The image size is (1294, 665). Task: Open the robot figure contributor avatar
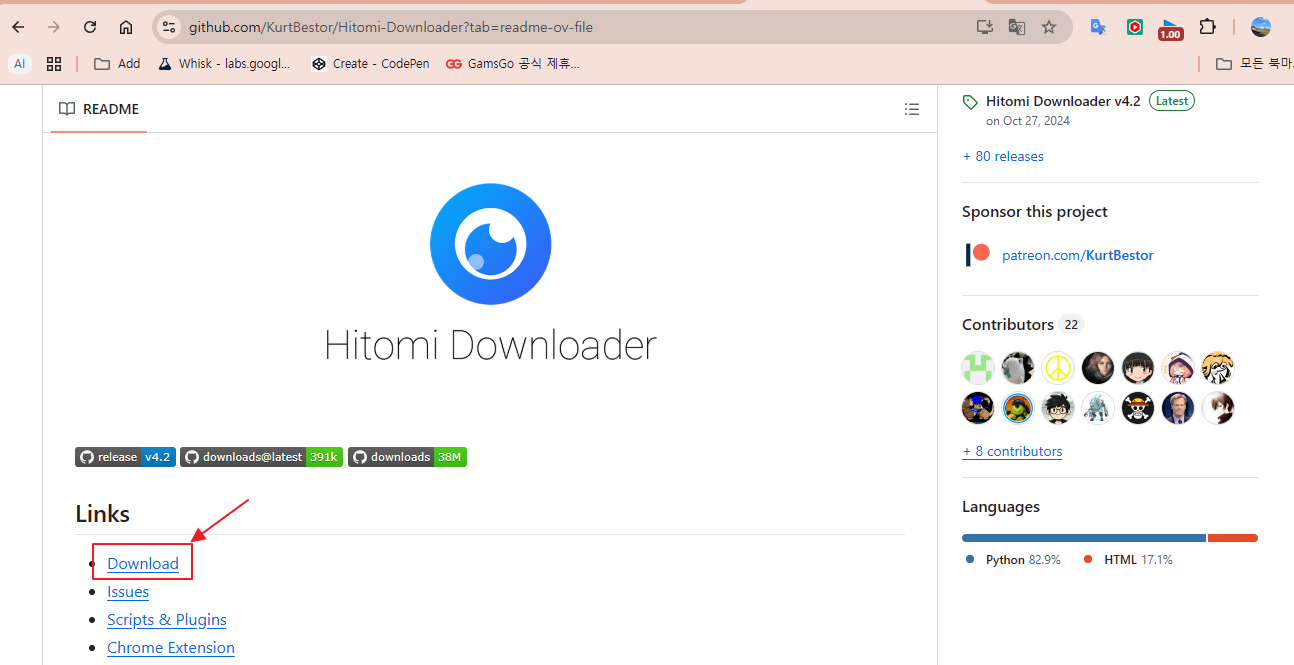(1098, 408)
